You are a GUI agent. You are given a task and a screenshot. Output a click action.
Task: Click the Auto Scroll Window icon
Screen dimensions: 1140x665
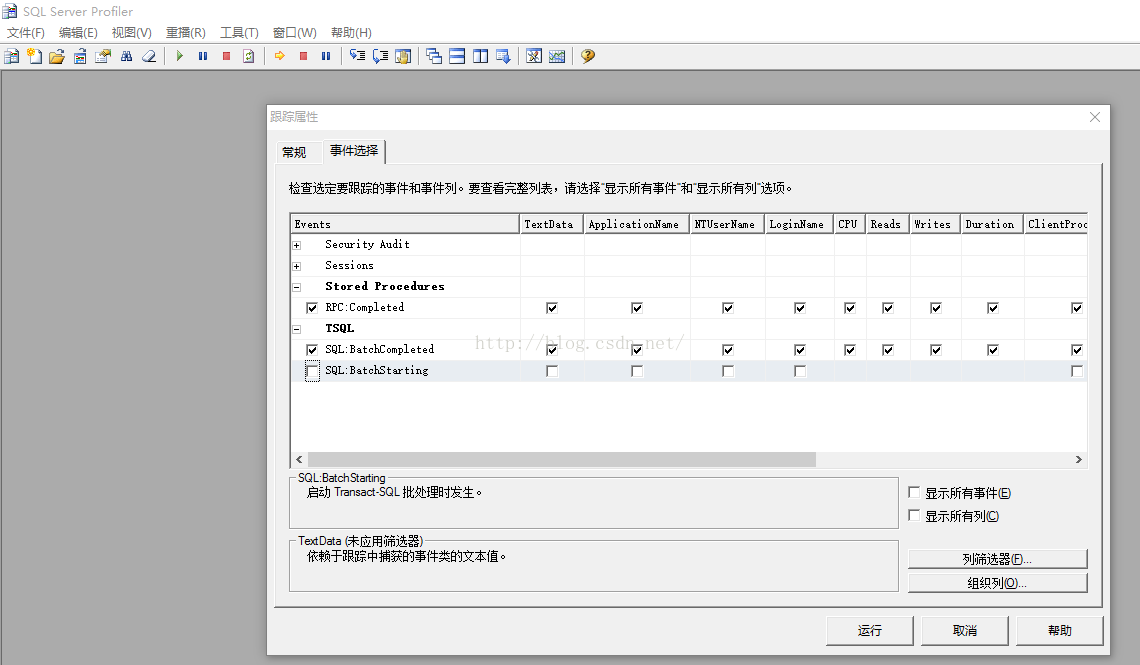pyautogui.click(x=503, y=56)
